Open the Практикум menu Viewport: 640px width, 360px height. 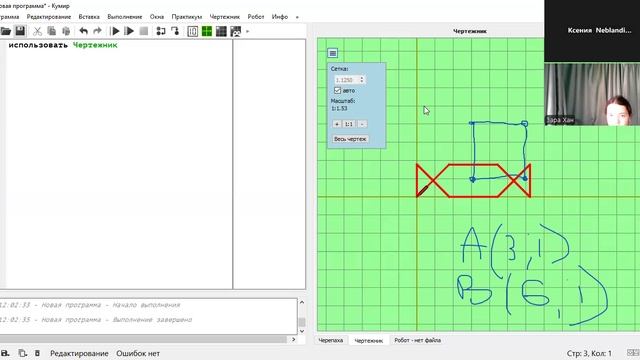point(187,17)
